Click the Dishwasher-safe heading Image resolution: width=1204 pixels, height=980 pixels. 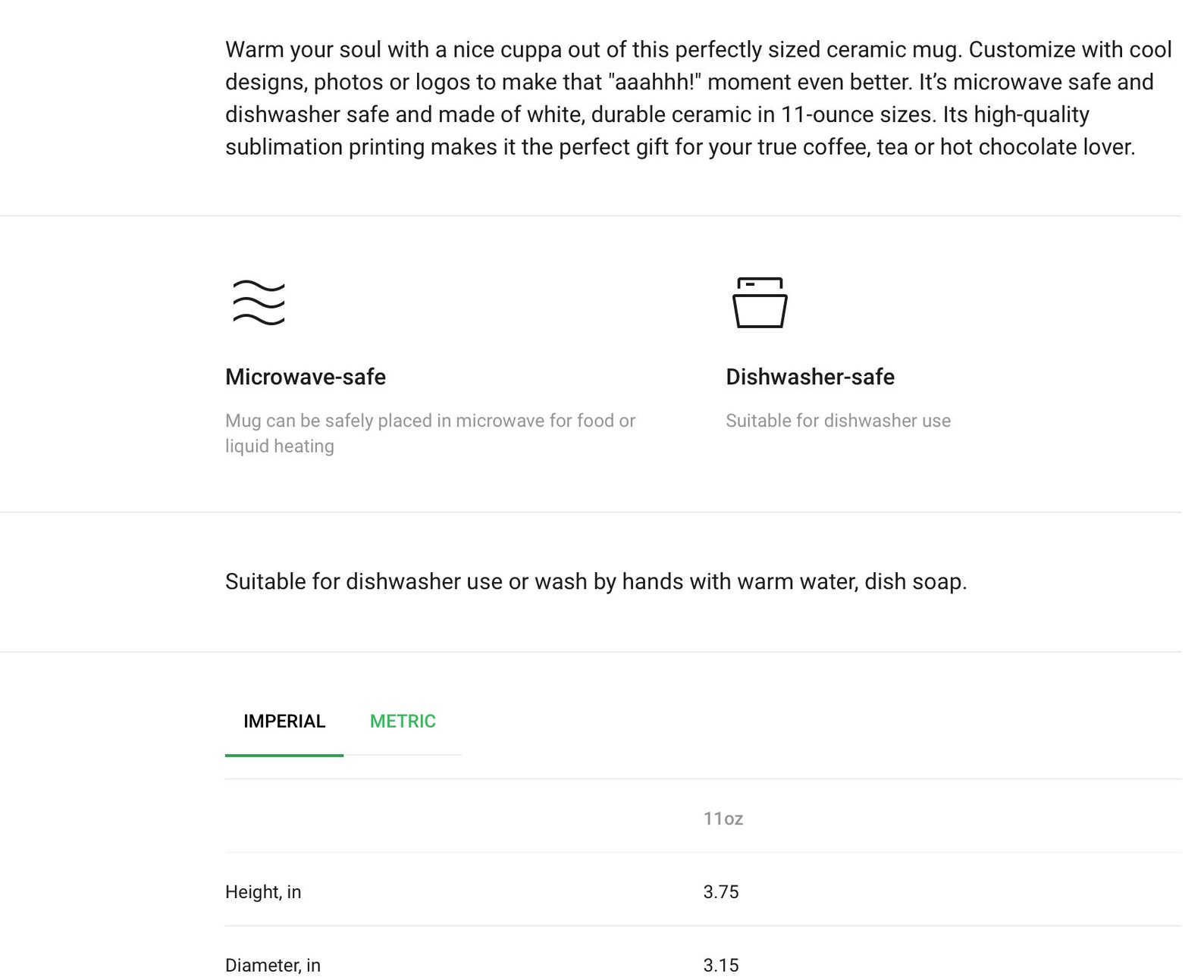[810, 377]
